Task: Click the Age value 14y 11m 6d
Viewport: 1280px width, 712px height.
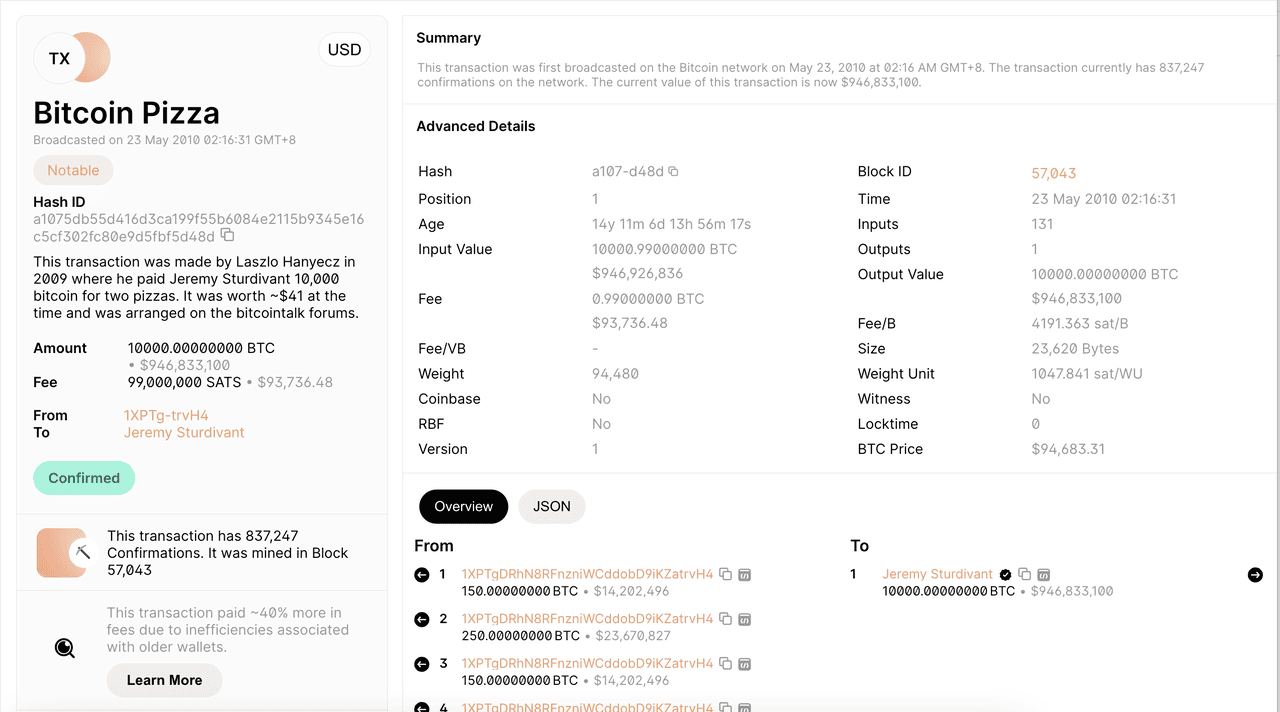Action: tap(671, 224)
